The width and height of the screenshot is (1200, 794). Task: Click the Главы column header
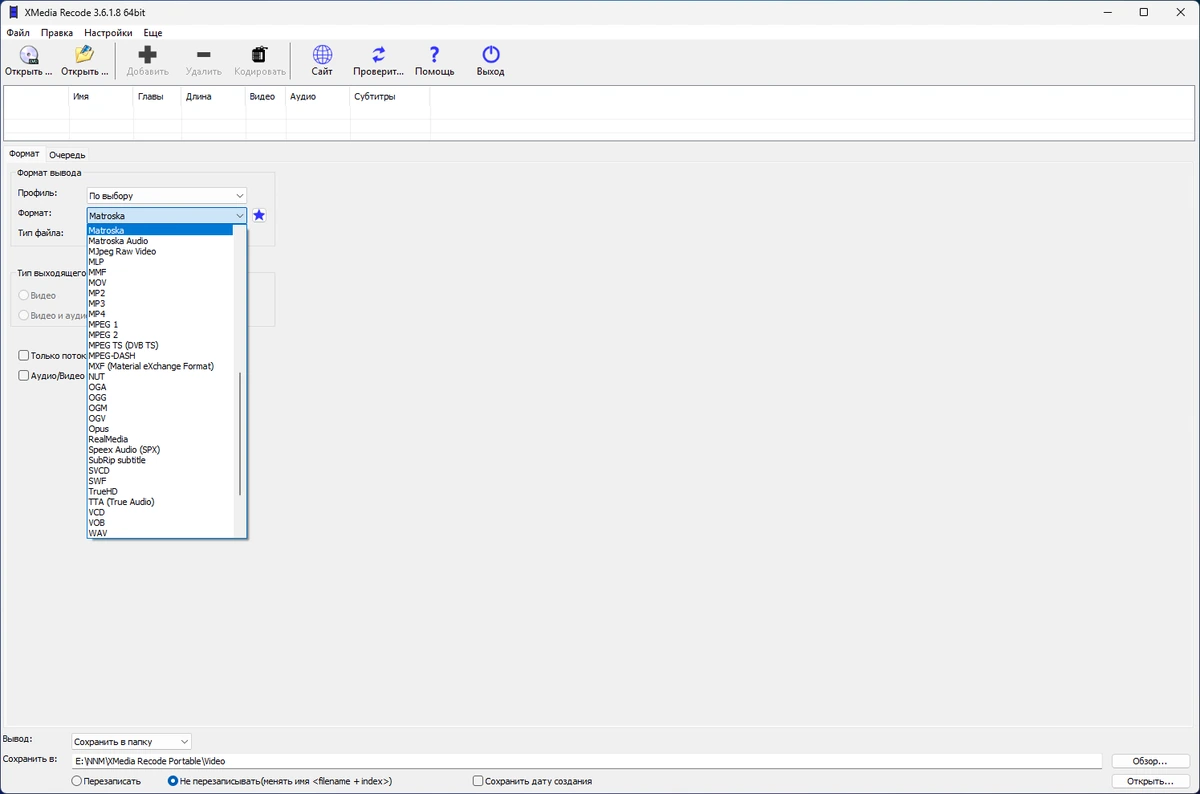(157, 97)
